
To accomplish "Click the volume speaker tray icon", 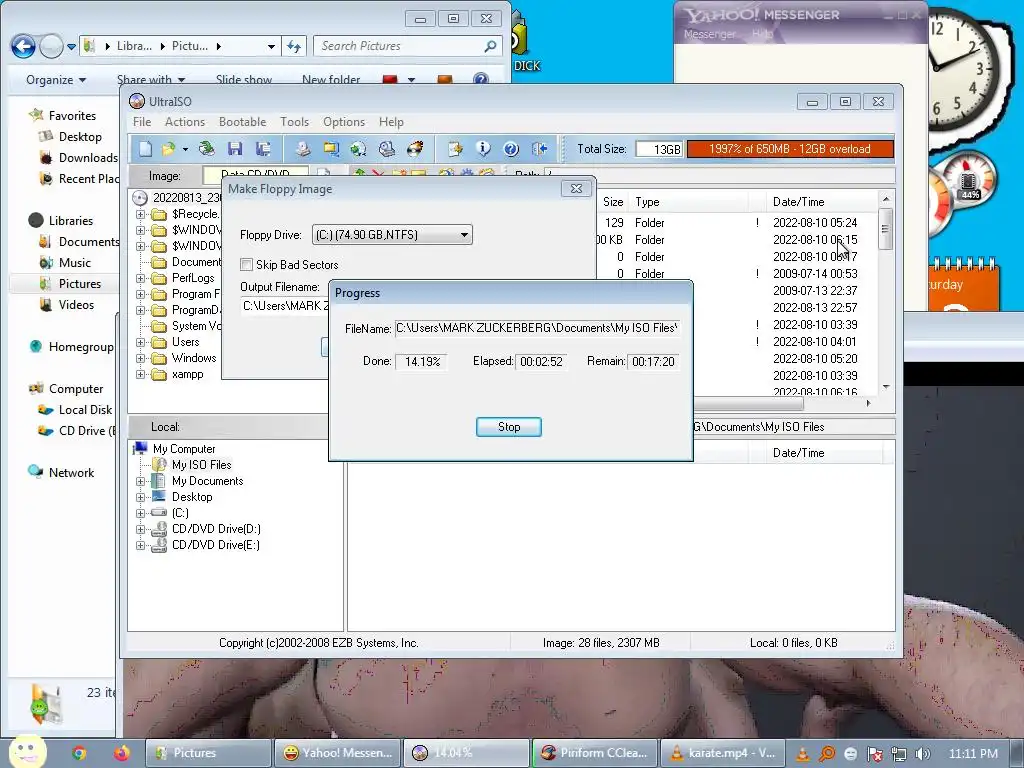I will click(923, 754).
